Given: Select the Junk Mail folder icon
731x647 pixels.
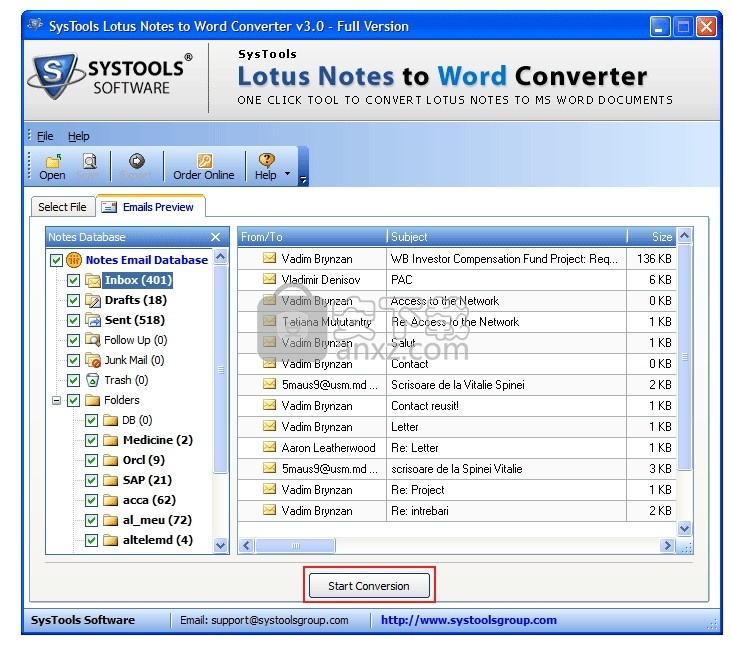Looking at the screenshot, I should [93, 360].
